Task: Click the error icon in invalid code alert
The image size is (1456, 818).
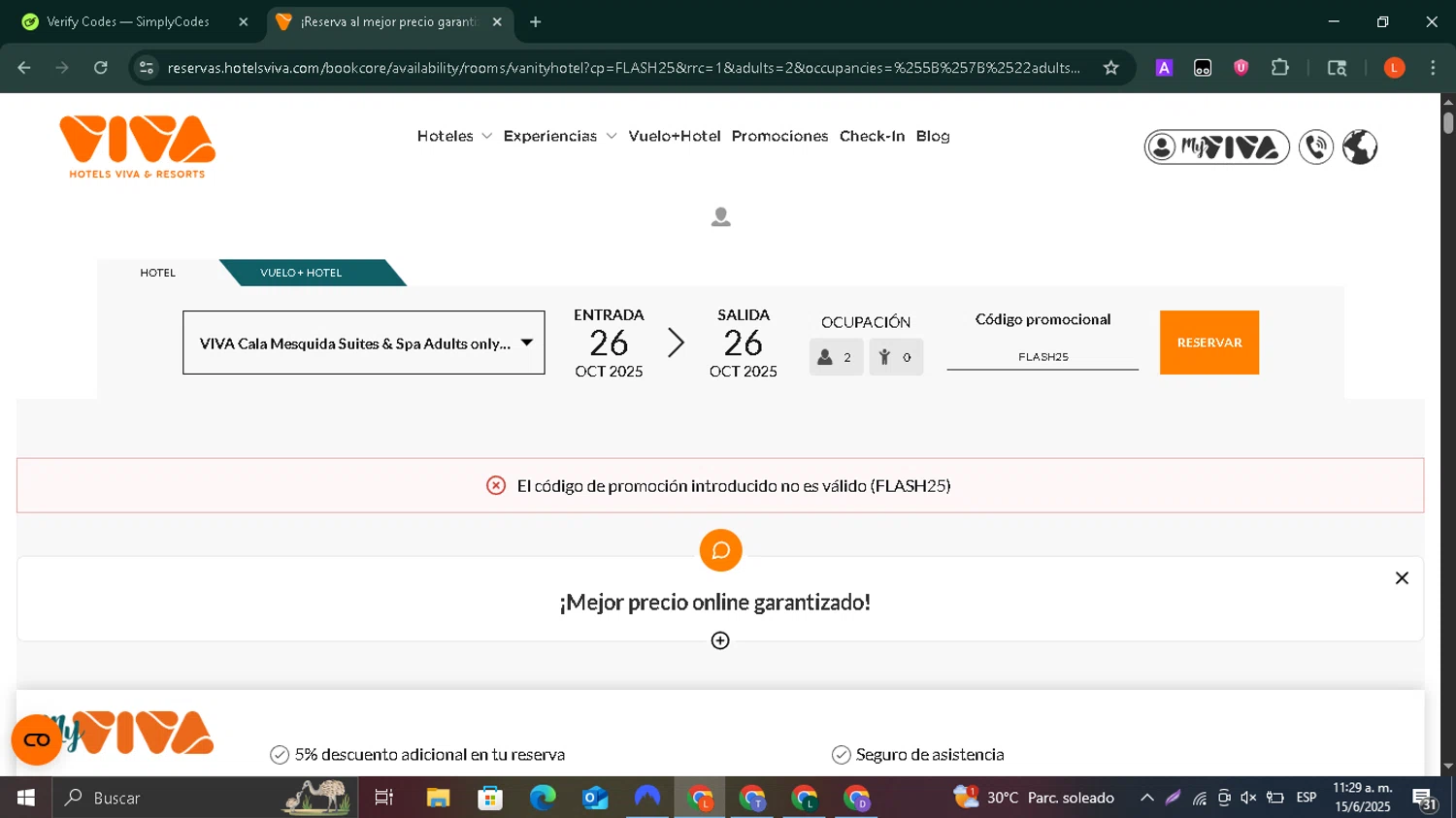Action: (x=496, y=485)
